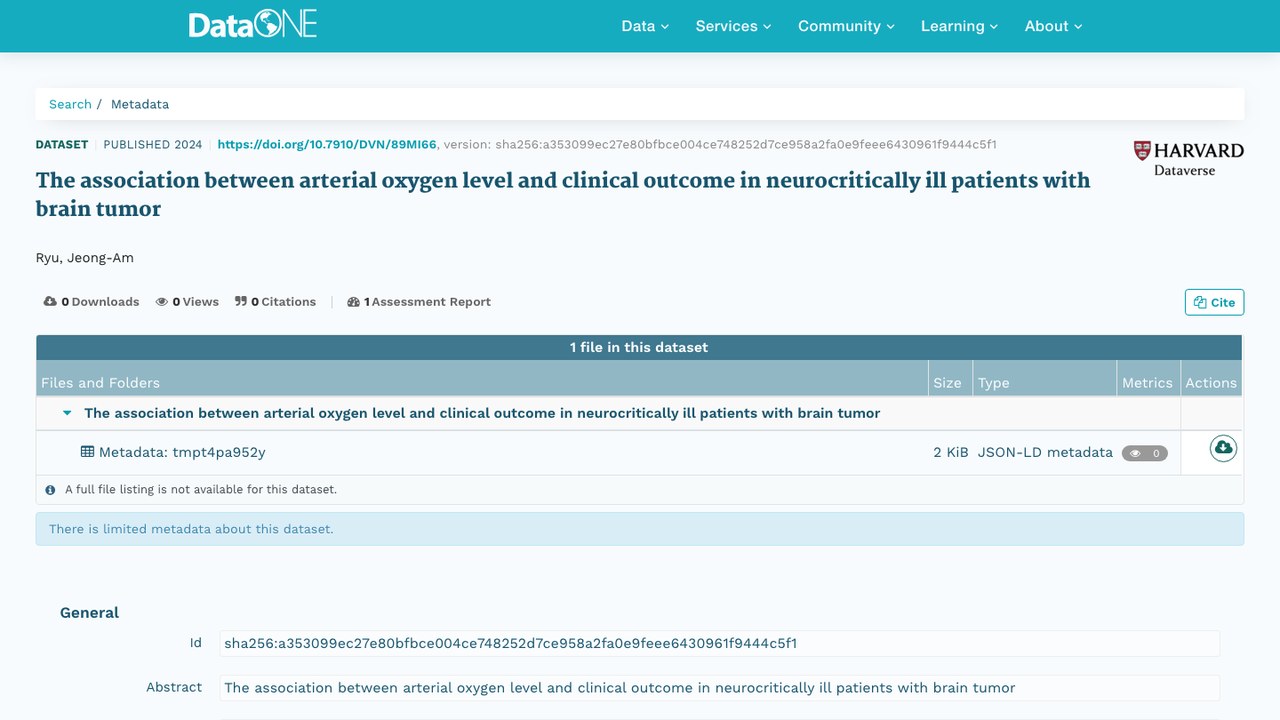Click the table icon next to Metadata: tmpt4pa952y
The image size is (1280, 720).
pos(87,452)
